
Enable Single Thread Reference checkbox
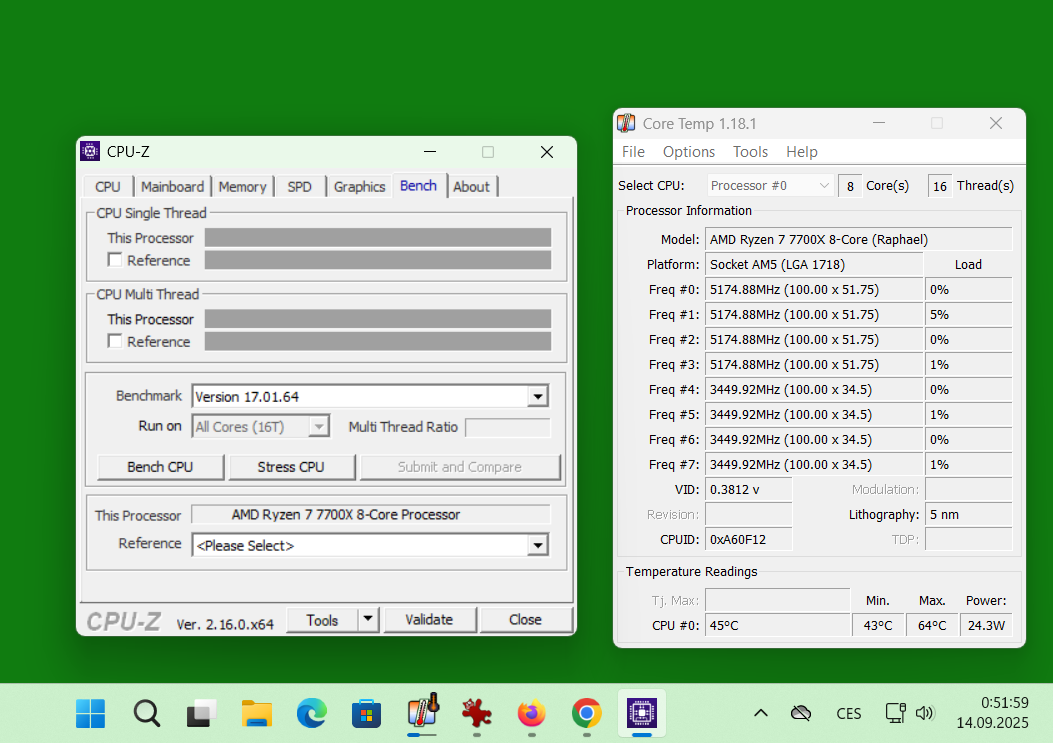(115, 260)
